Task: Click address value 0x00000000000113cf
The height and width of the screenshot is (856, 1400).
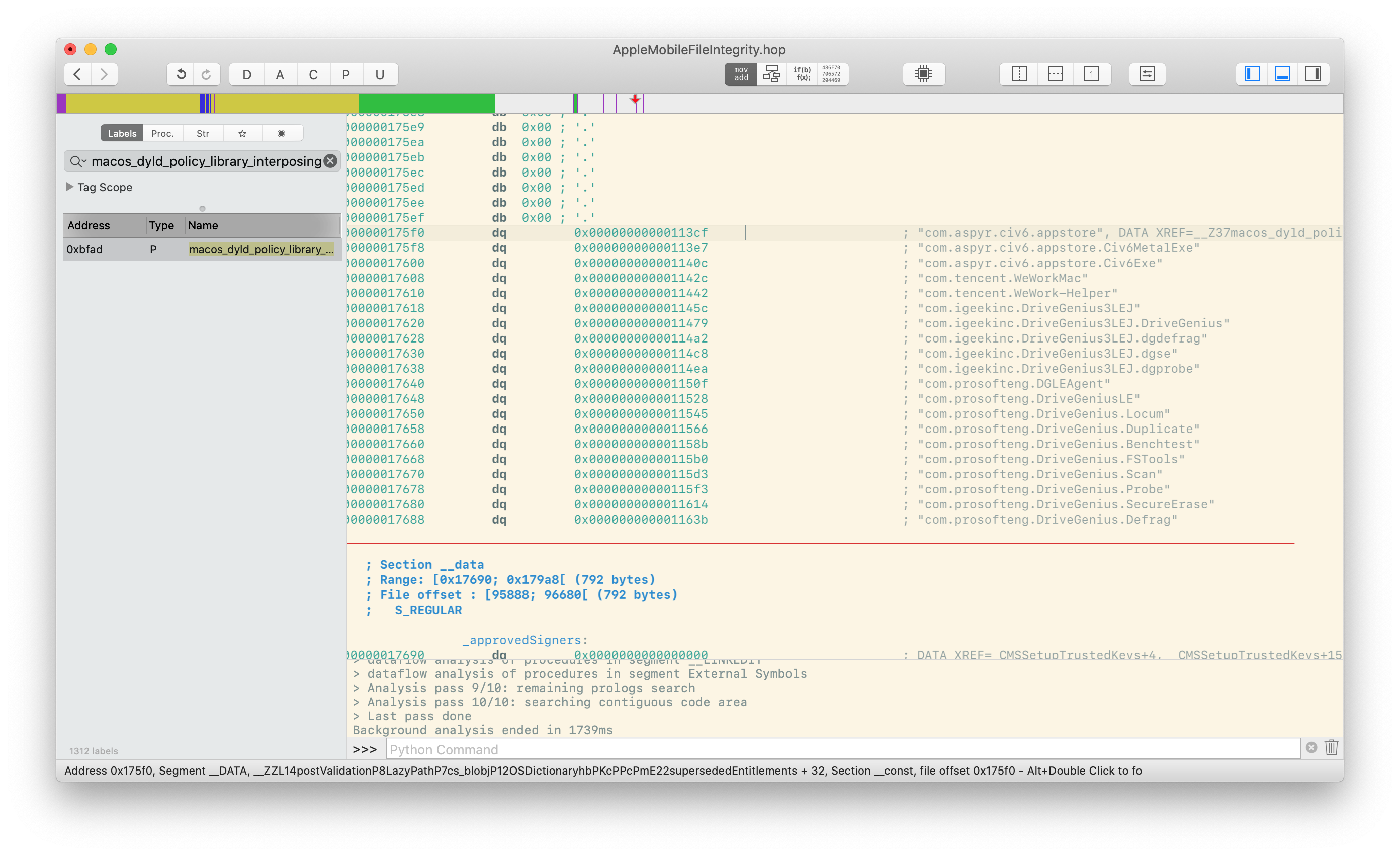Action: click(x=641, y=233)
